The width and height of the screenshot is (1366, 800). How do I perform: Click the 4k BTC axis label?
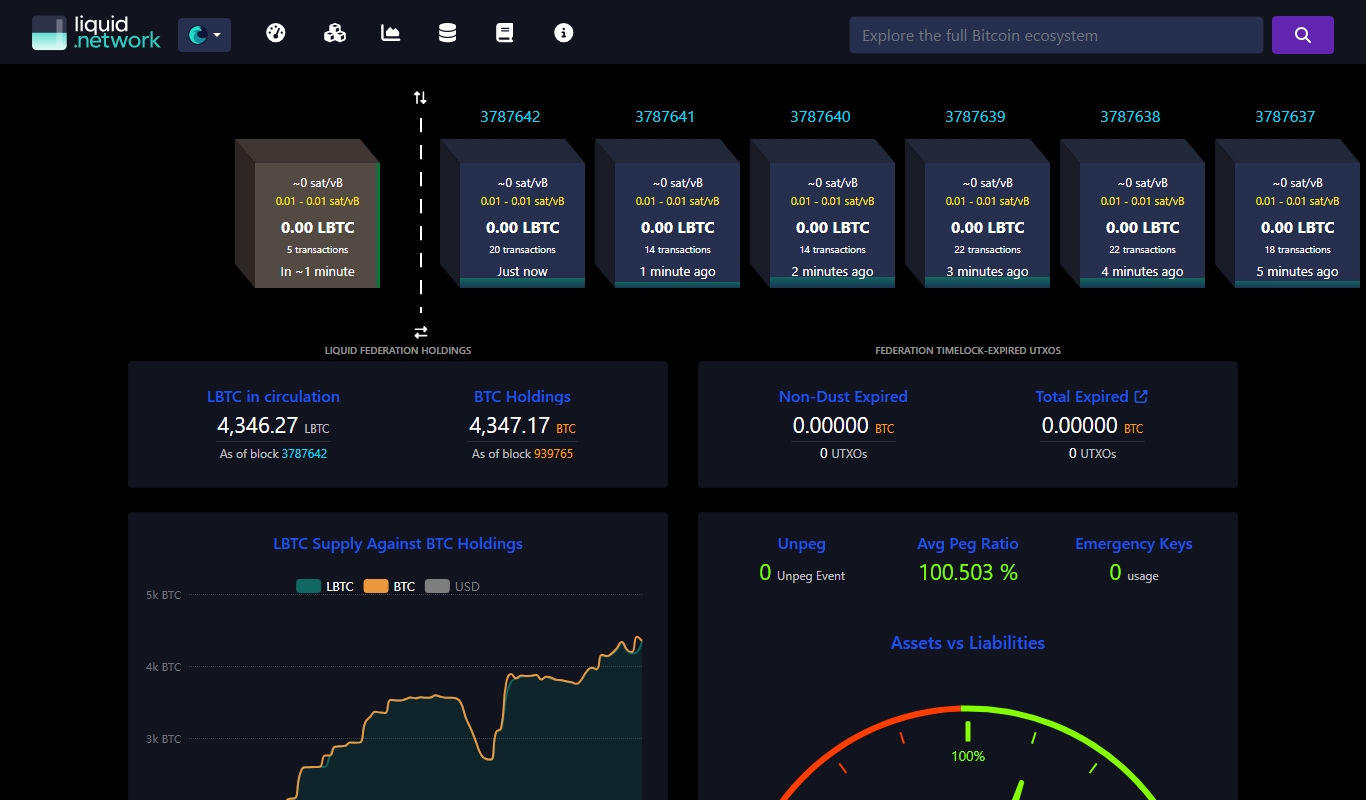163,667
